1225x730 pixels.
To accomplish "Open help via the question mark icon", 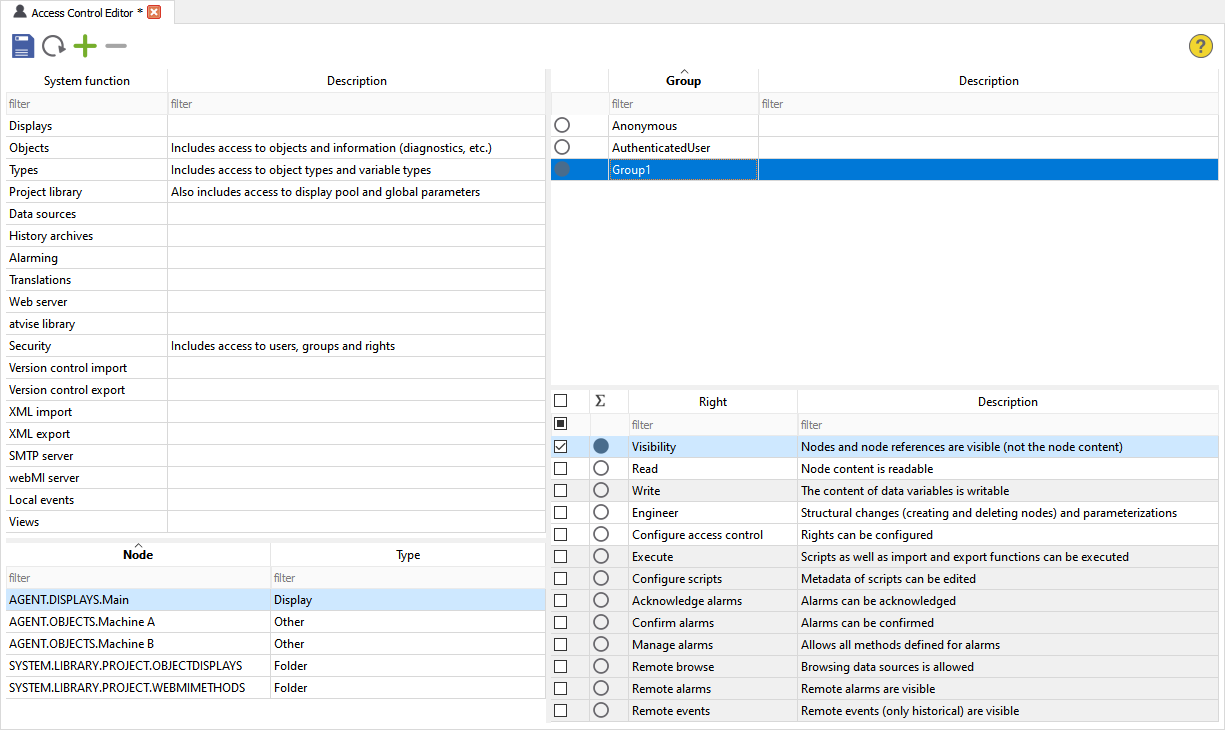I will [x=1200, y=45].
